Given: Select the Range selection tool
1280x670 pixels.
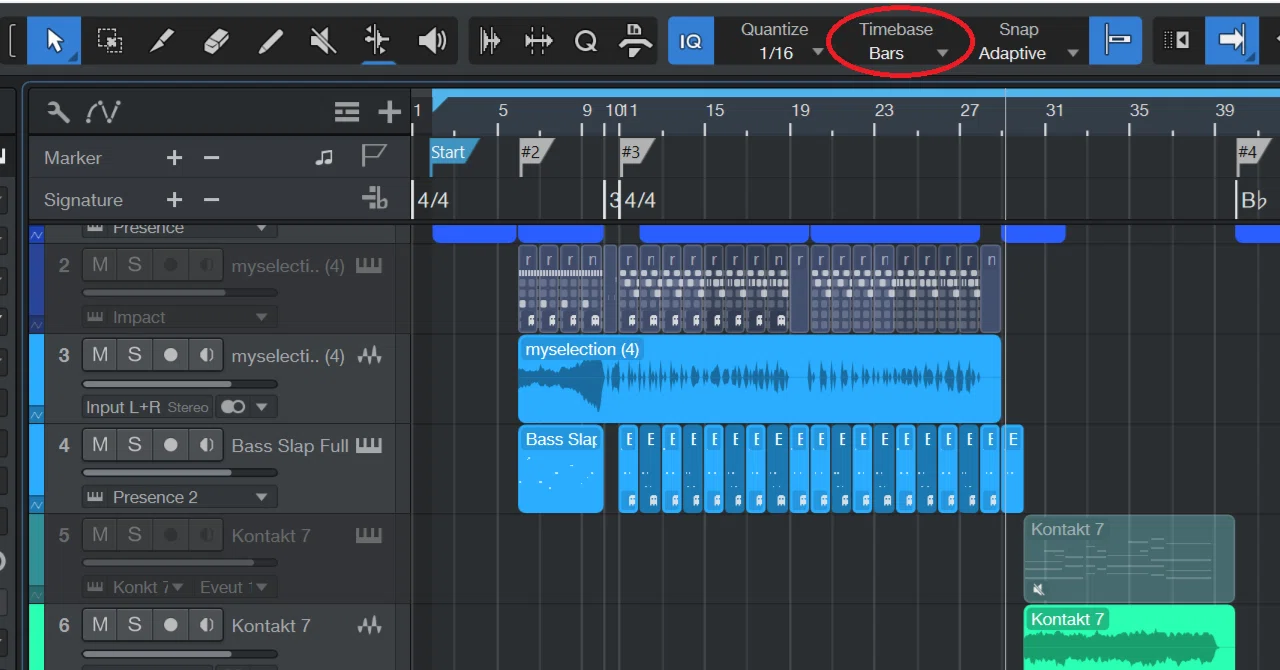Looking at the screenshot, I should [109, 41].
